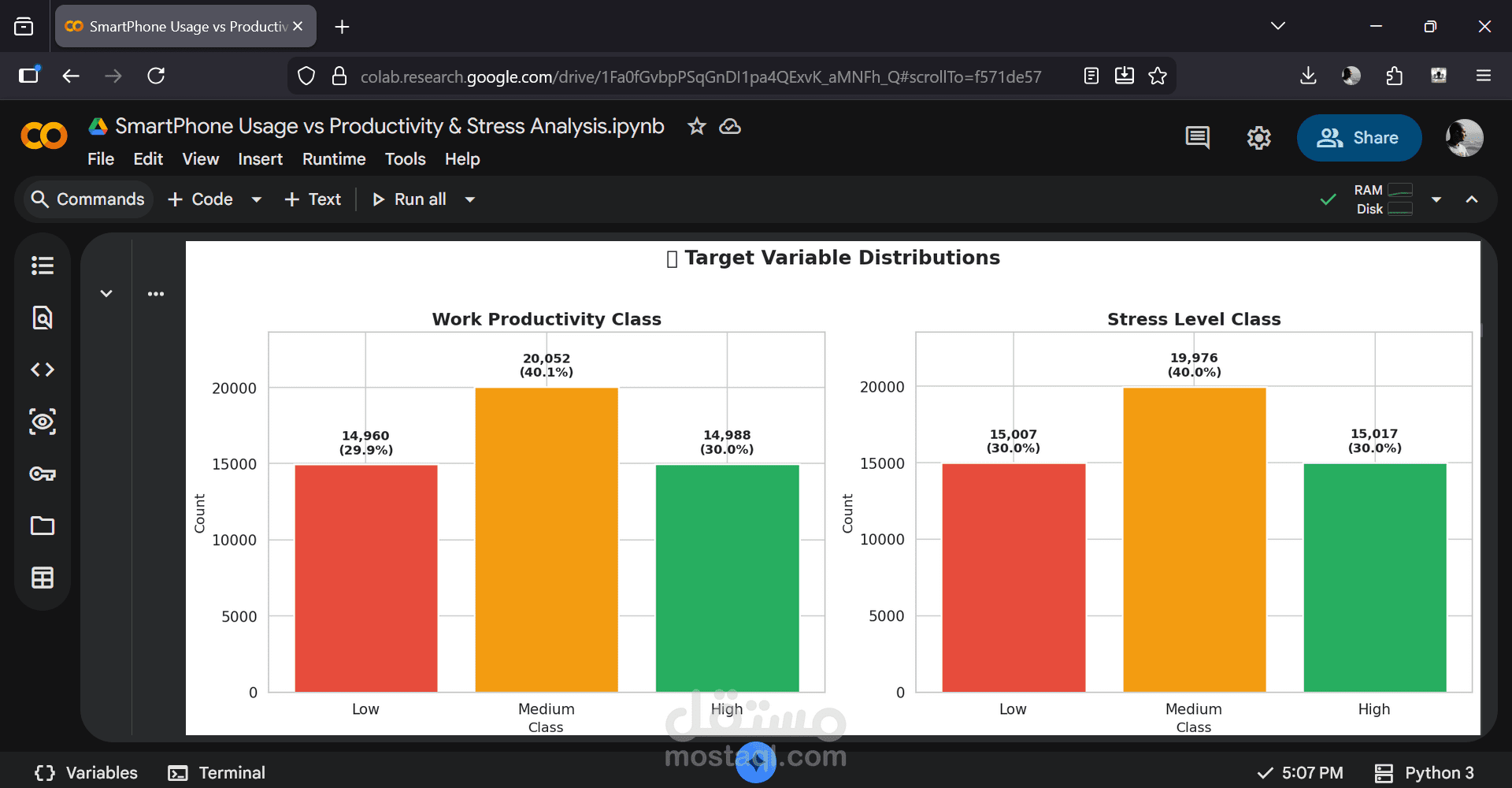The image size is (1512, 788).
Task: Open the Table of contents sidebar panel
Action: pos(43,266)
